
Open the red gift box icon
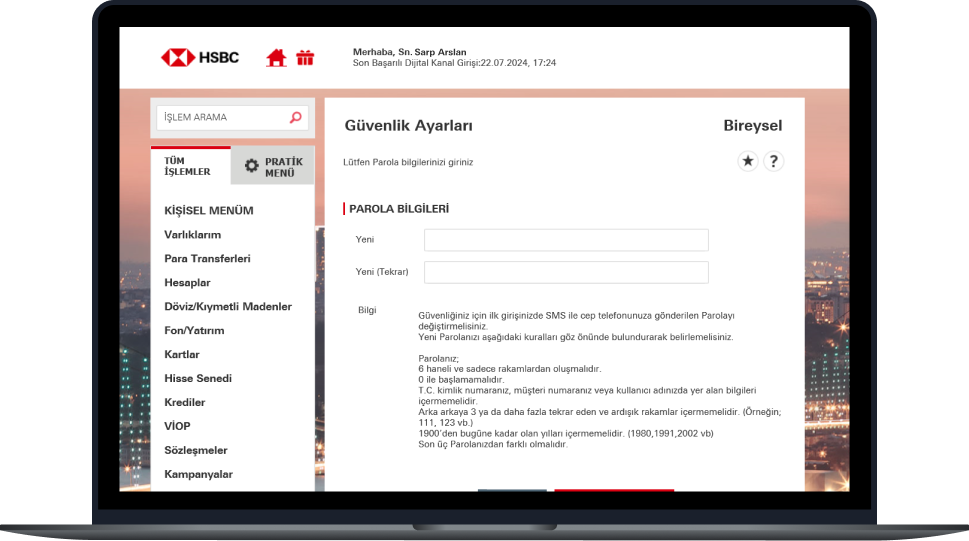[x=305, y=58]
